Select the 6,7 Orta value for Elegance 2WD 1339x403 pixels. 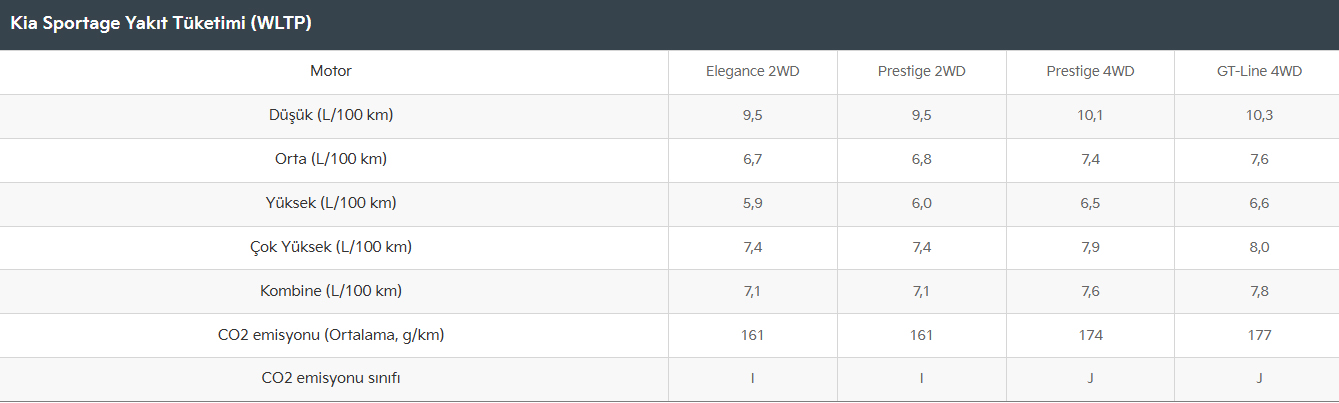click(x=752, y=159)
